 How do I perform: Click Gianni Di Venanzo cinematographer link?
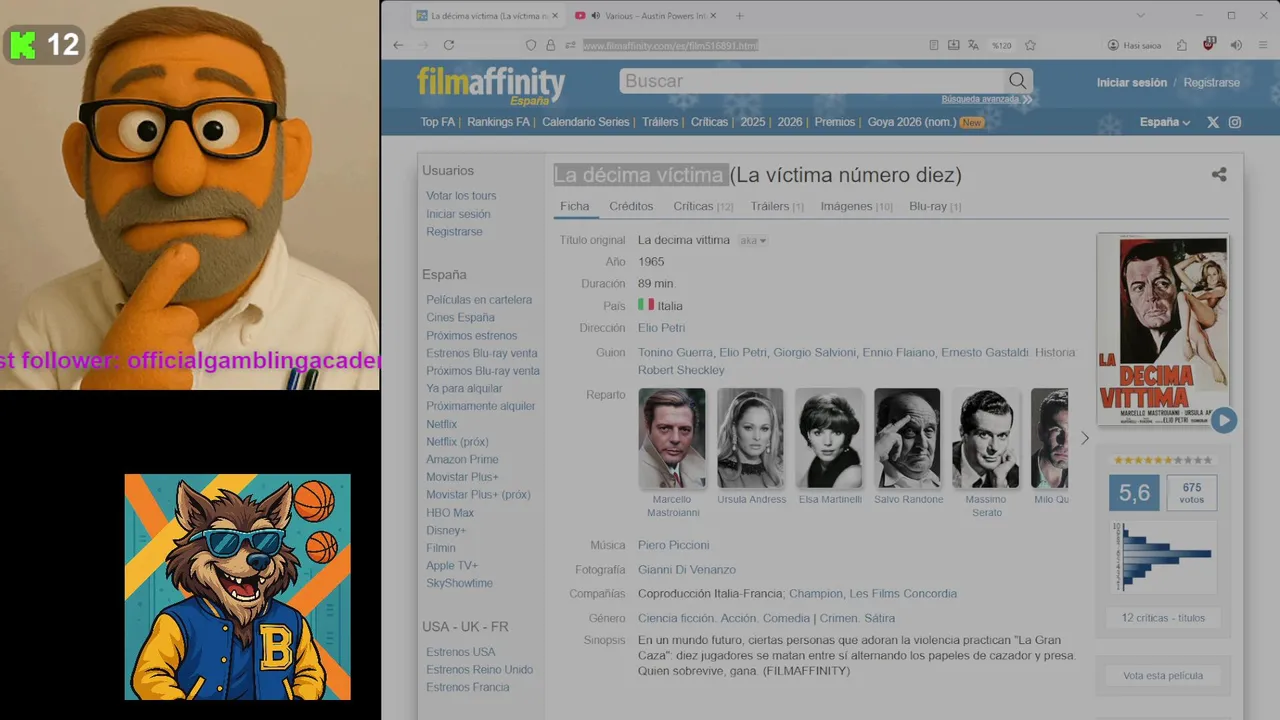point(687,570)
